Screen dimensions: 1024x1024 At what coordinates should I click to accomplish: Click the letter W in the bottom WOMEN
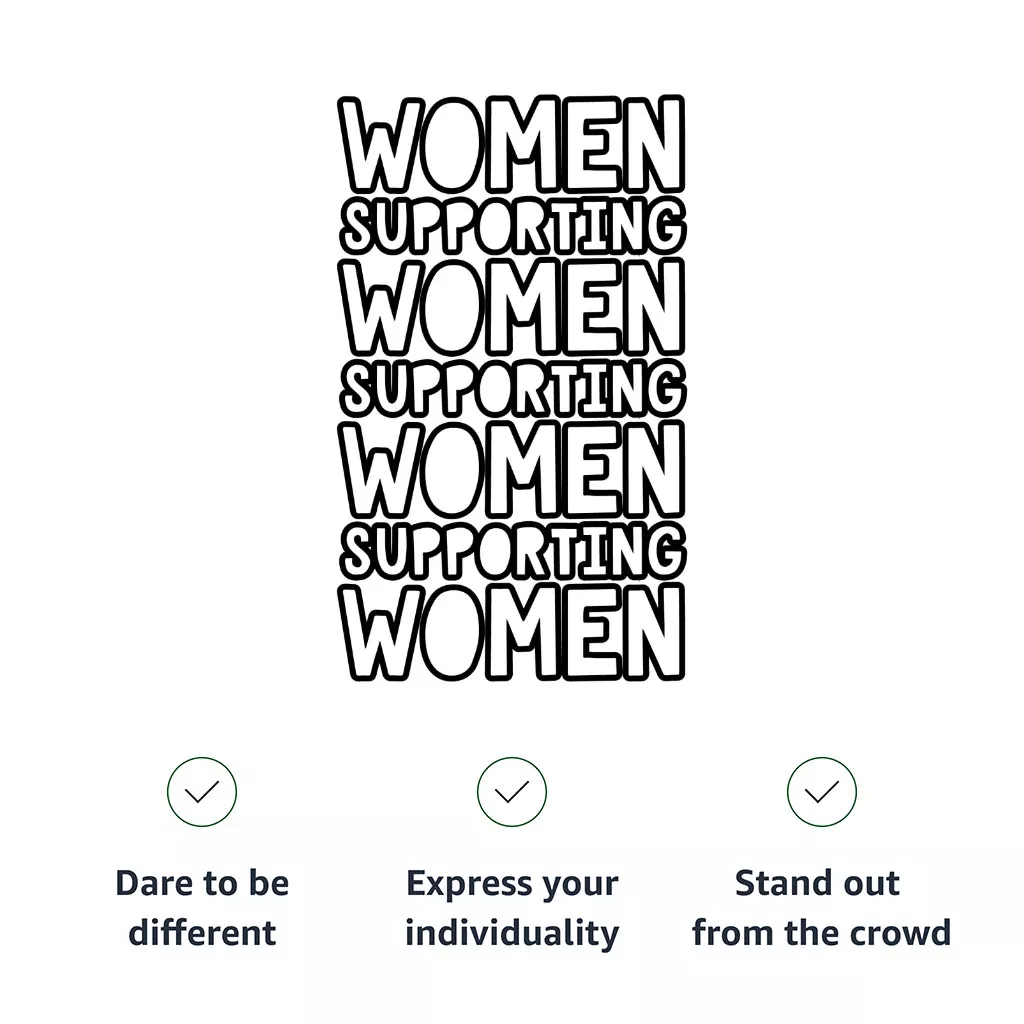[x=381, y=632]
